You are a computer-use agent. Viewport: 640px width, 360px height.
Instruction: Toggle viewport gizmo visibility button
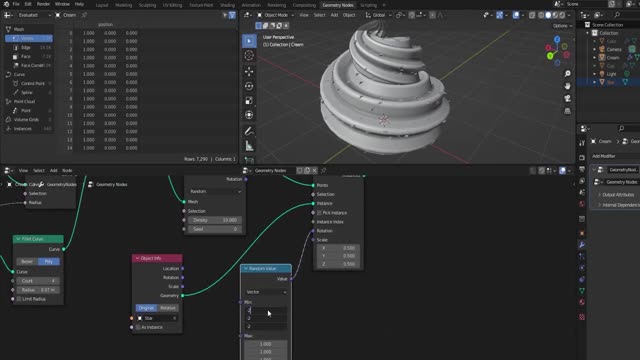tap(500, 15)
